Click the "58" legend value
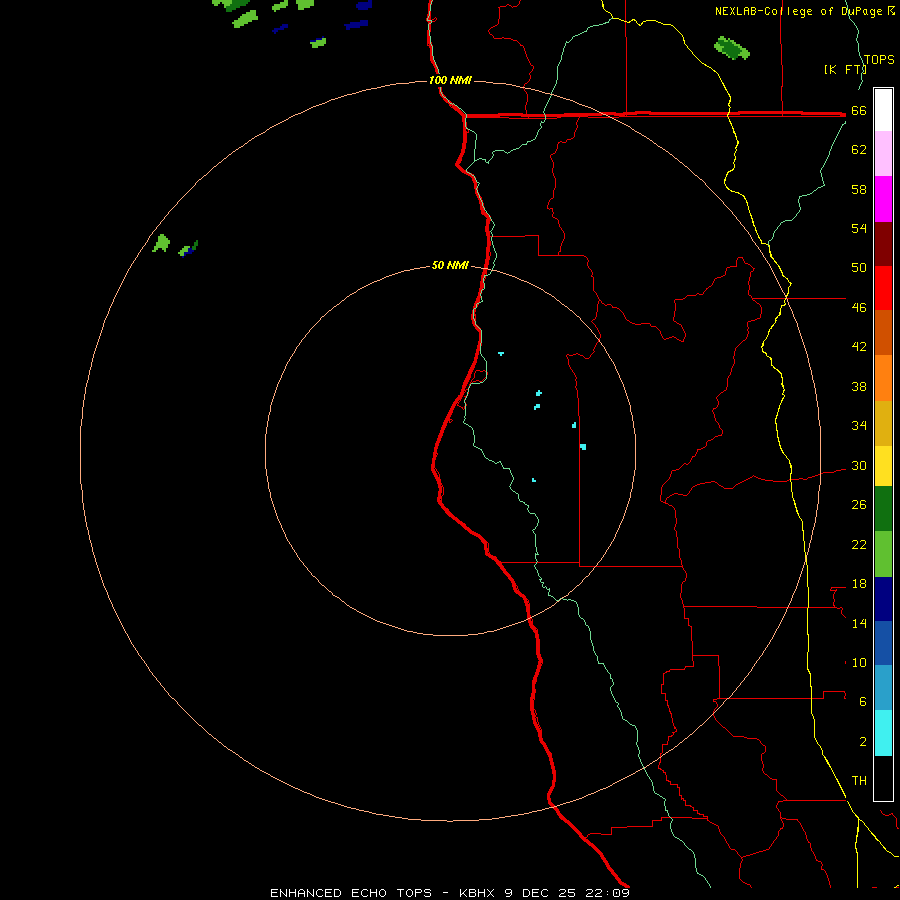This screenshot has width=900, height=900. (859, 189)
